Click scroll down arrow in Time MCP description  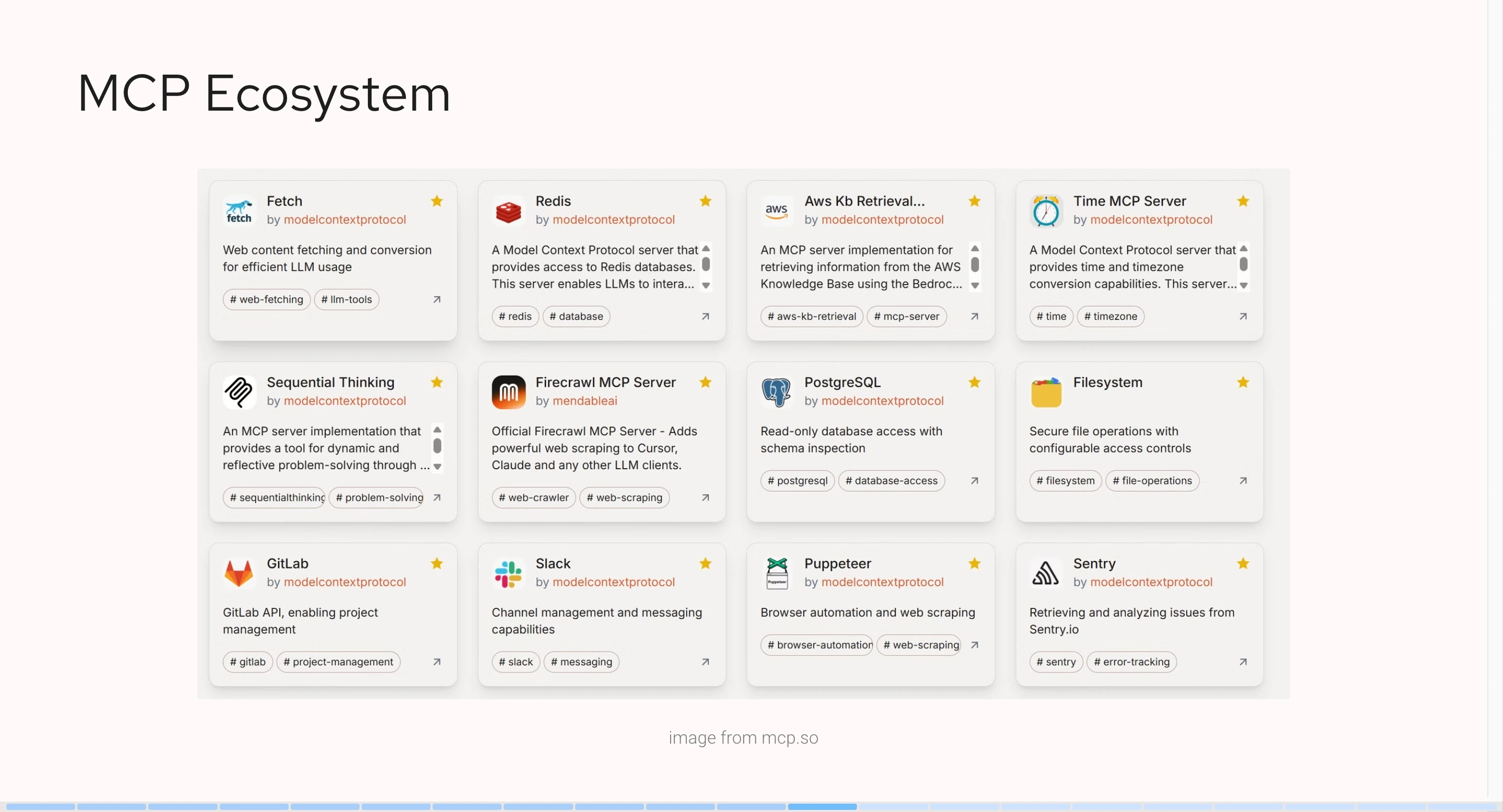click(1243, 286)
